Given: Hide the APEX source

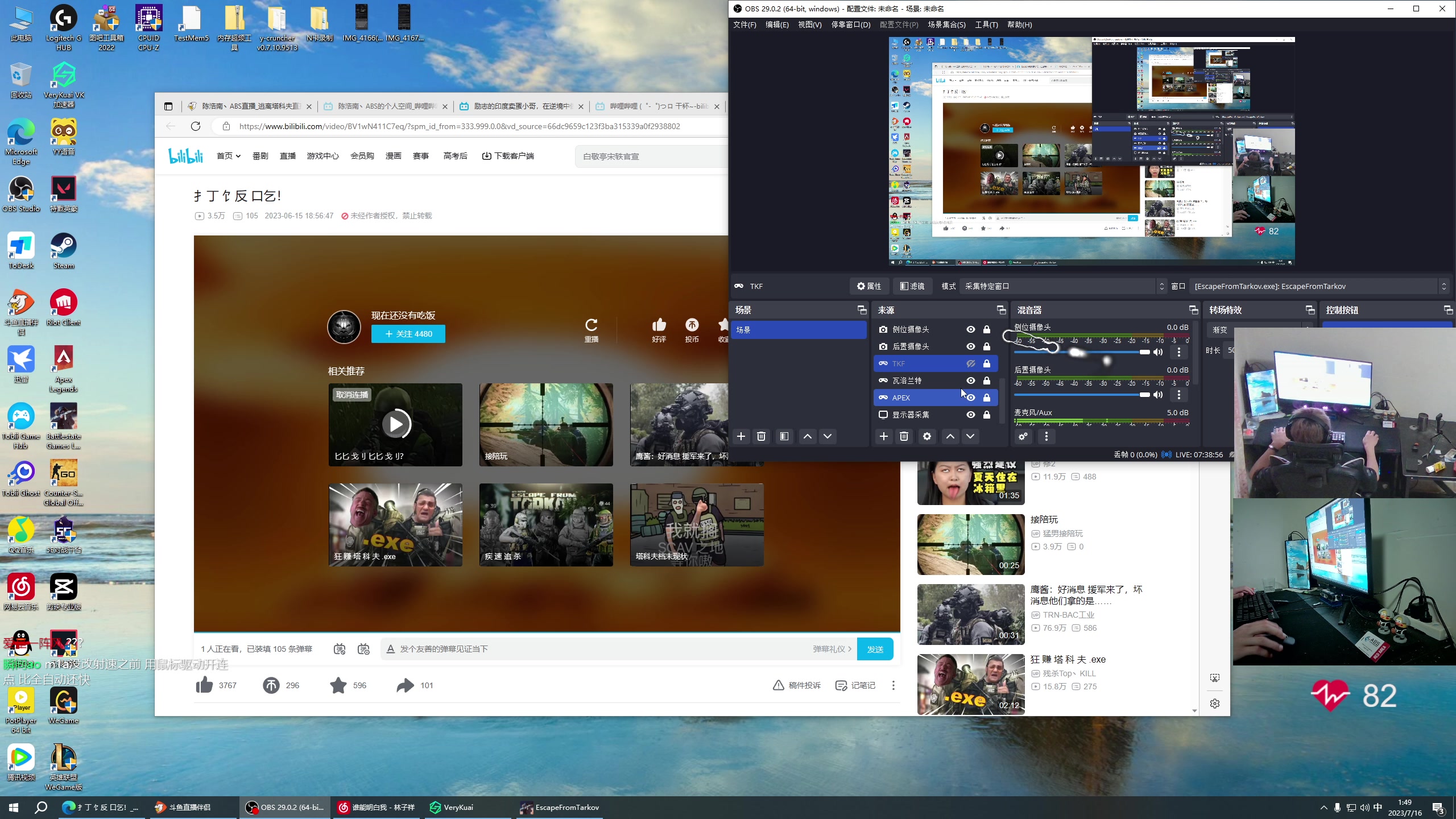Looking at the screenshot, I should tap(971, 398).
